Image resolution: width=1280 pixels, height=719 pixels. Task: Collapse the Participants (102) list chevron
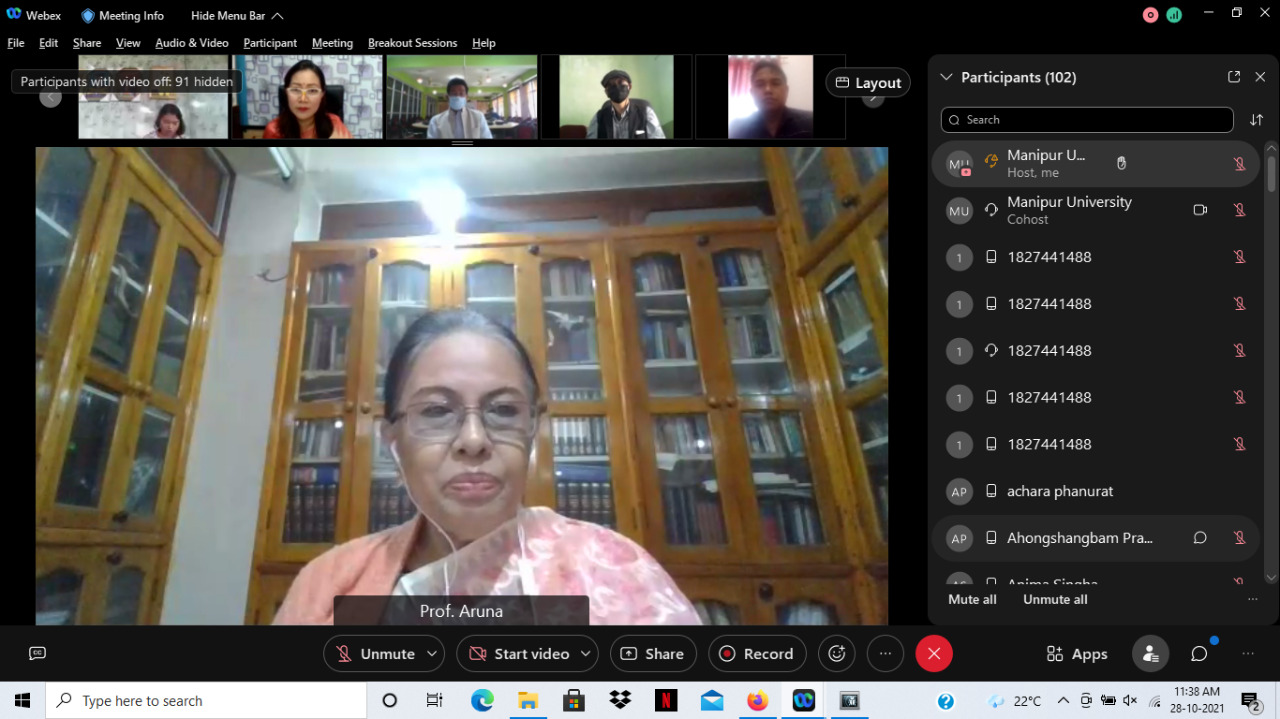click(946, 77)
